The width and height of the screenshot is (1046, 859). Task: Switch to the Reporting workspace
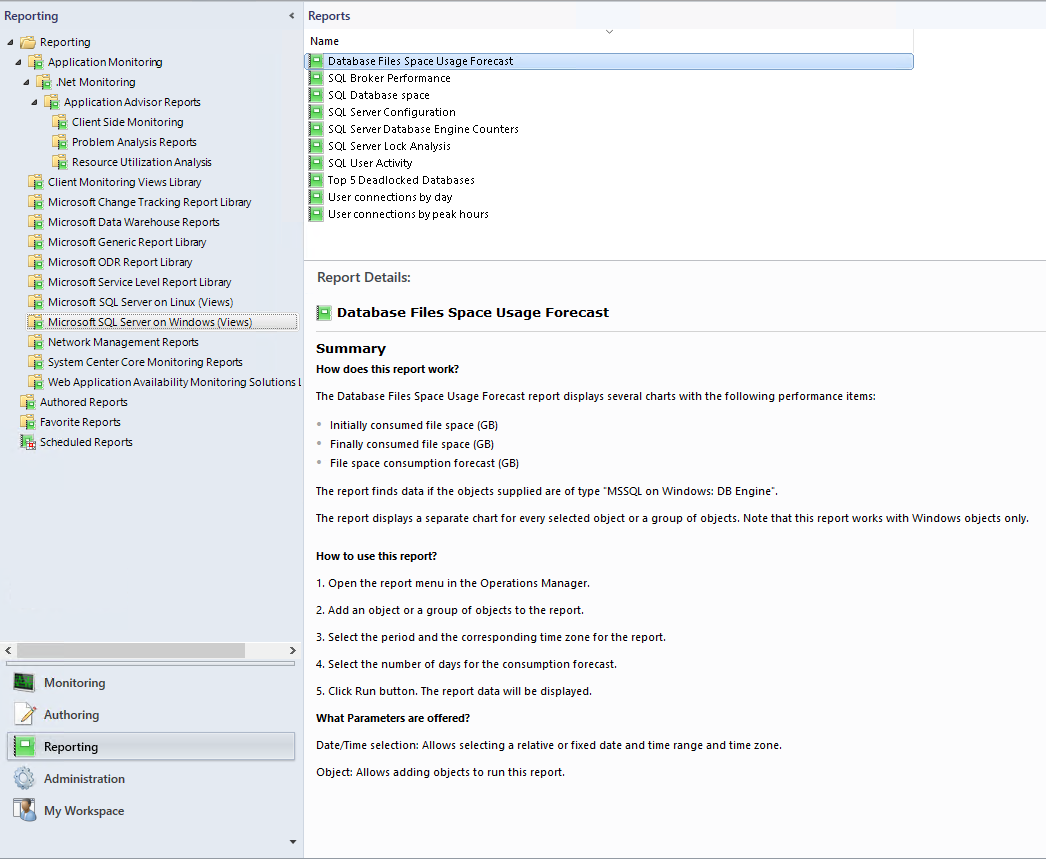coord(151,746)
